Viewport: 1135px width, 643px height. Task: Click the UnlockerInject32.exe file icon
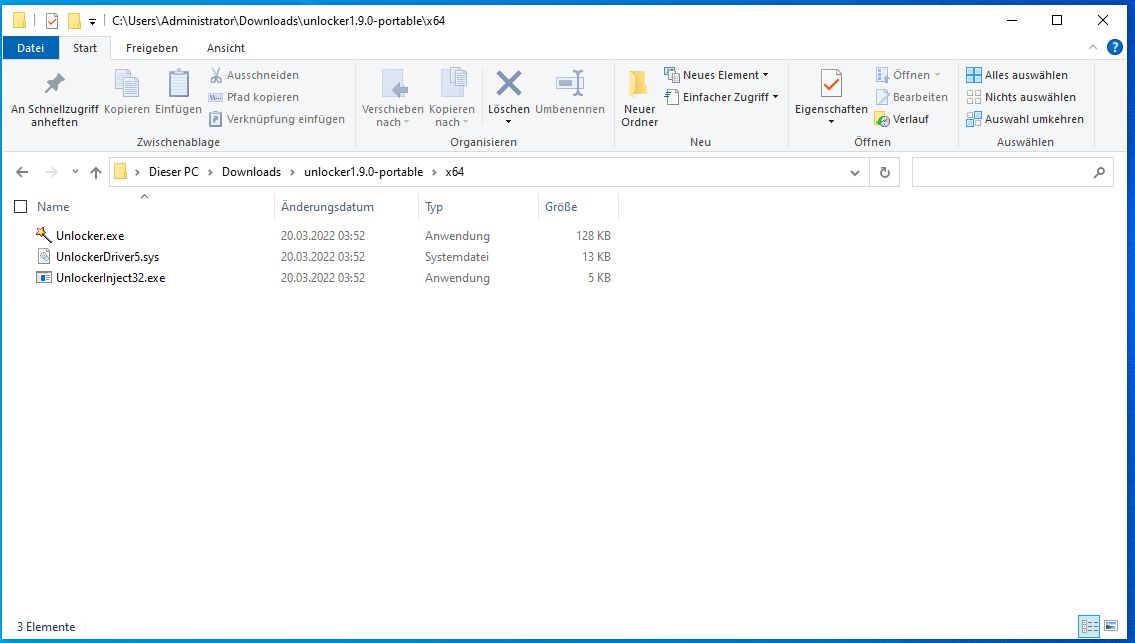coord(43,277)
